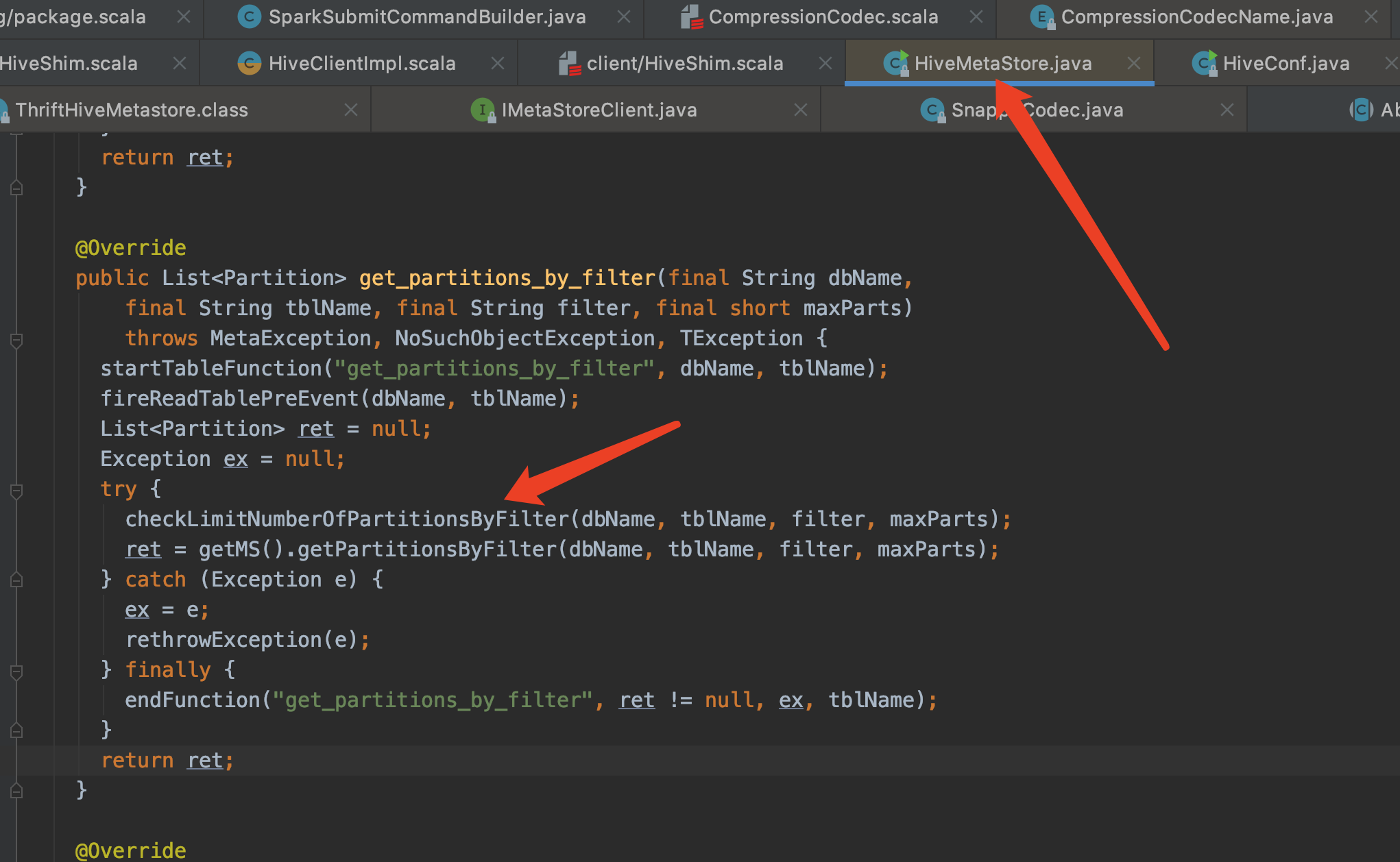
Task: Click the client/HiveShim.scala file icon
Action: [569, 63]
